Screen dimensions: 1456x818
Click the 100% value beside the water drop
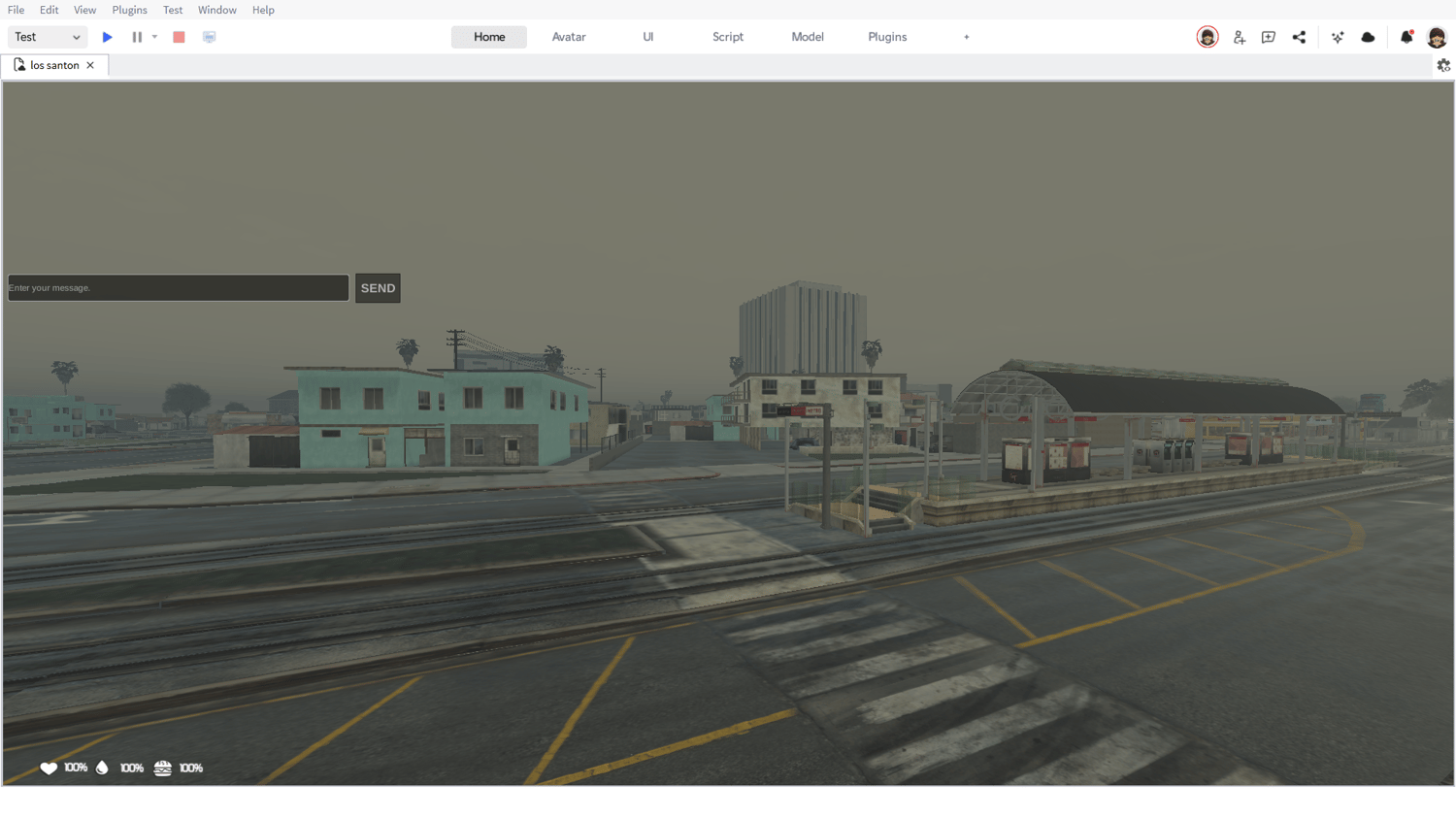(x=132, y=768)
